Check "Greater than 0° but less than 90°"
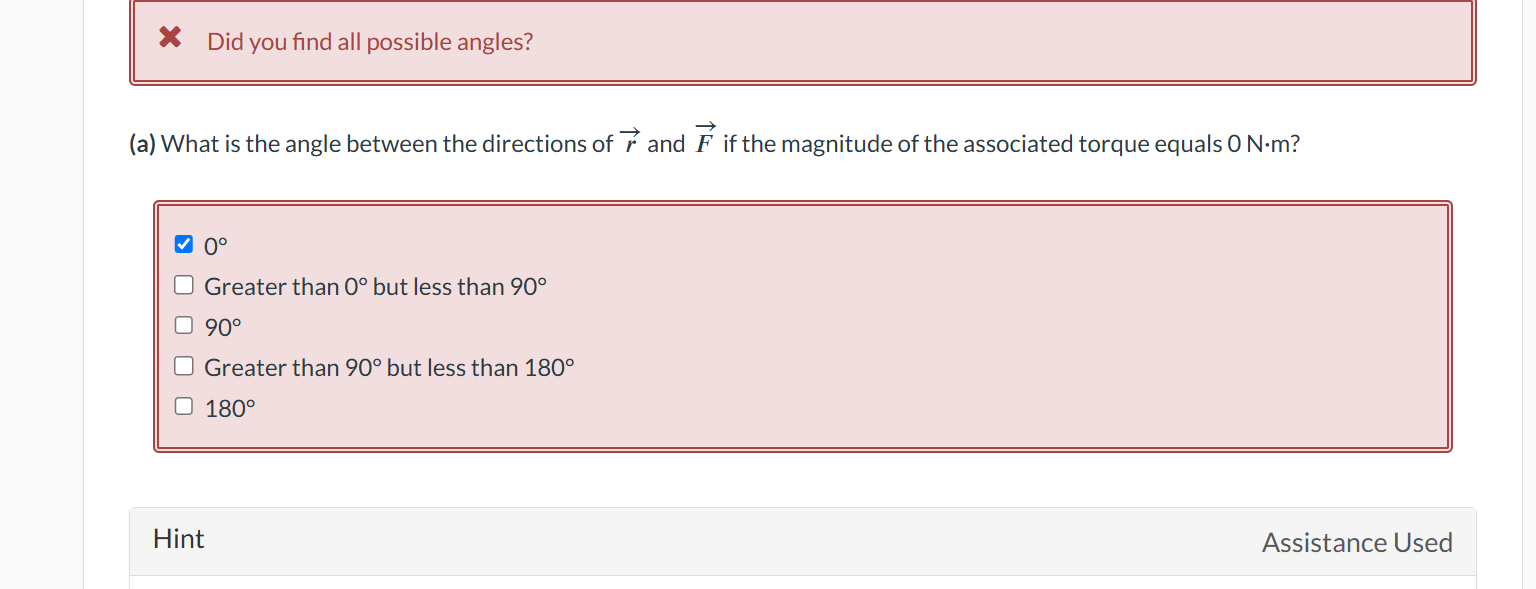The height and width of the screenshot is (589, 1536). click(183, 284)
